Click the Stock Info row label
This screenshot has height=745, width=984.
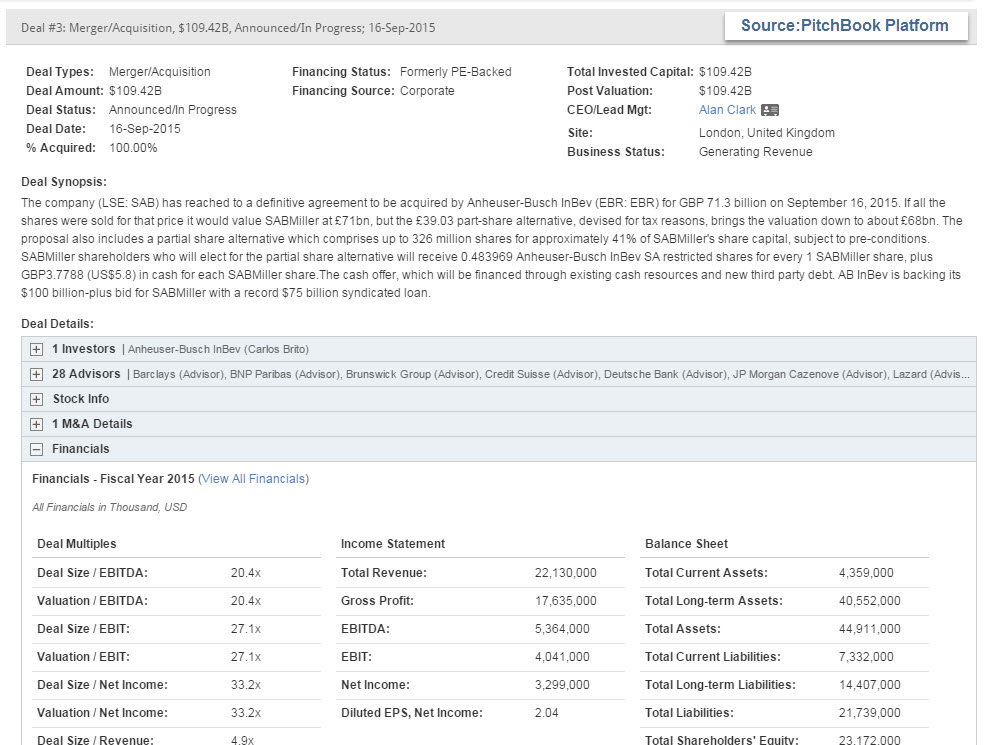pos(80,399)
